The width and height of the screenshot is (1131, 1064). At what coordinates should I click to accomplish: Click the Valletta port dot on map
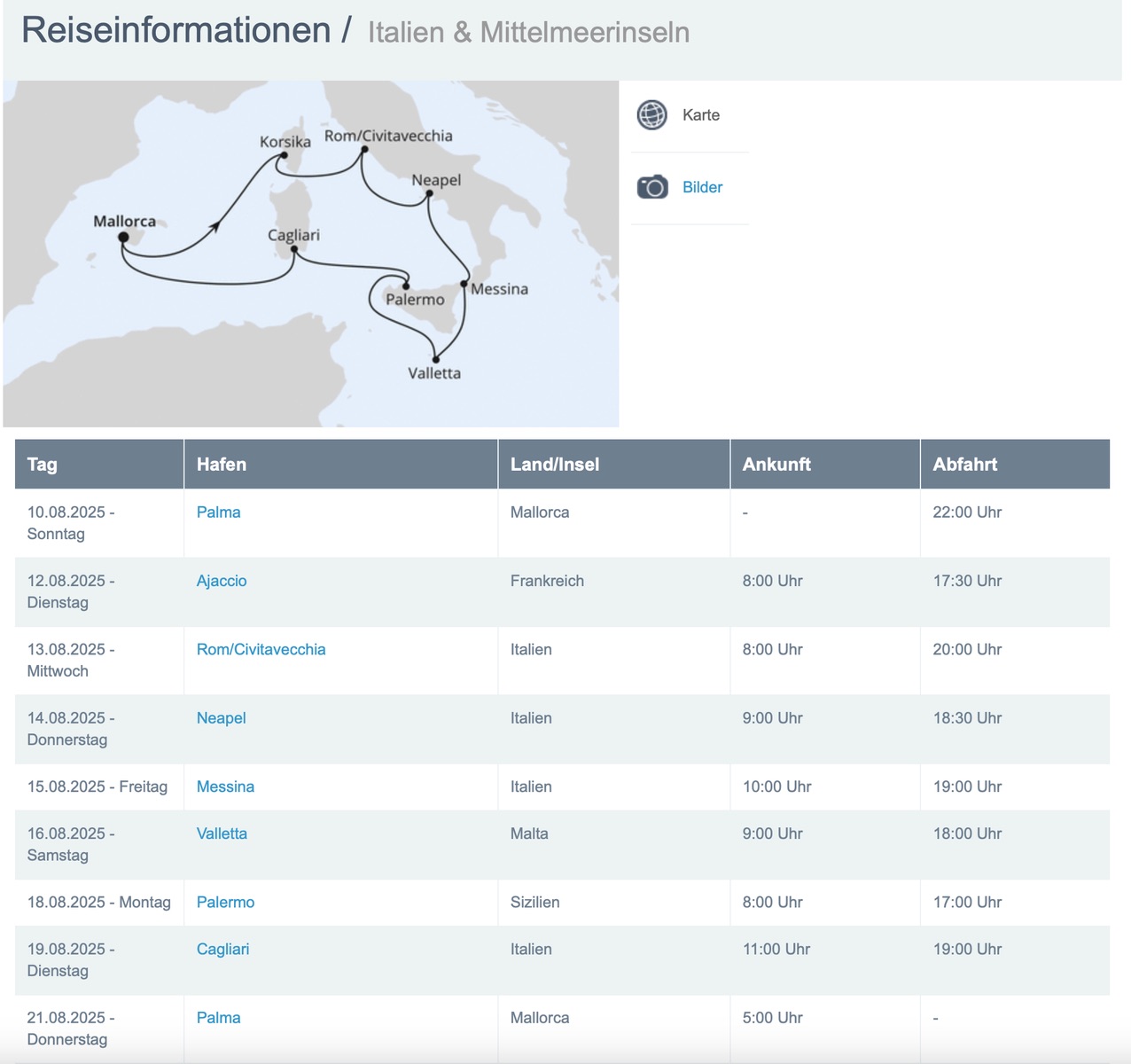pos(435,359)
